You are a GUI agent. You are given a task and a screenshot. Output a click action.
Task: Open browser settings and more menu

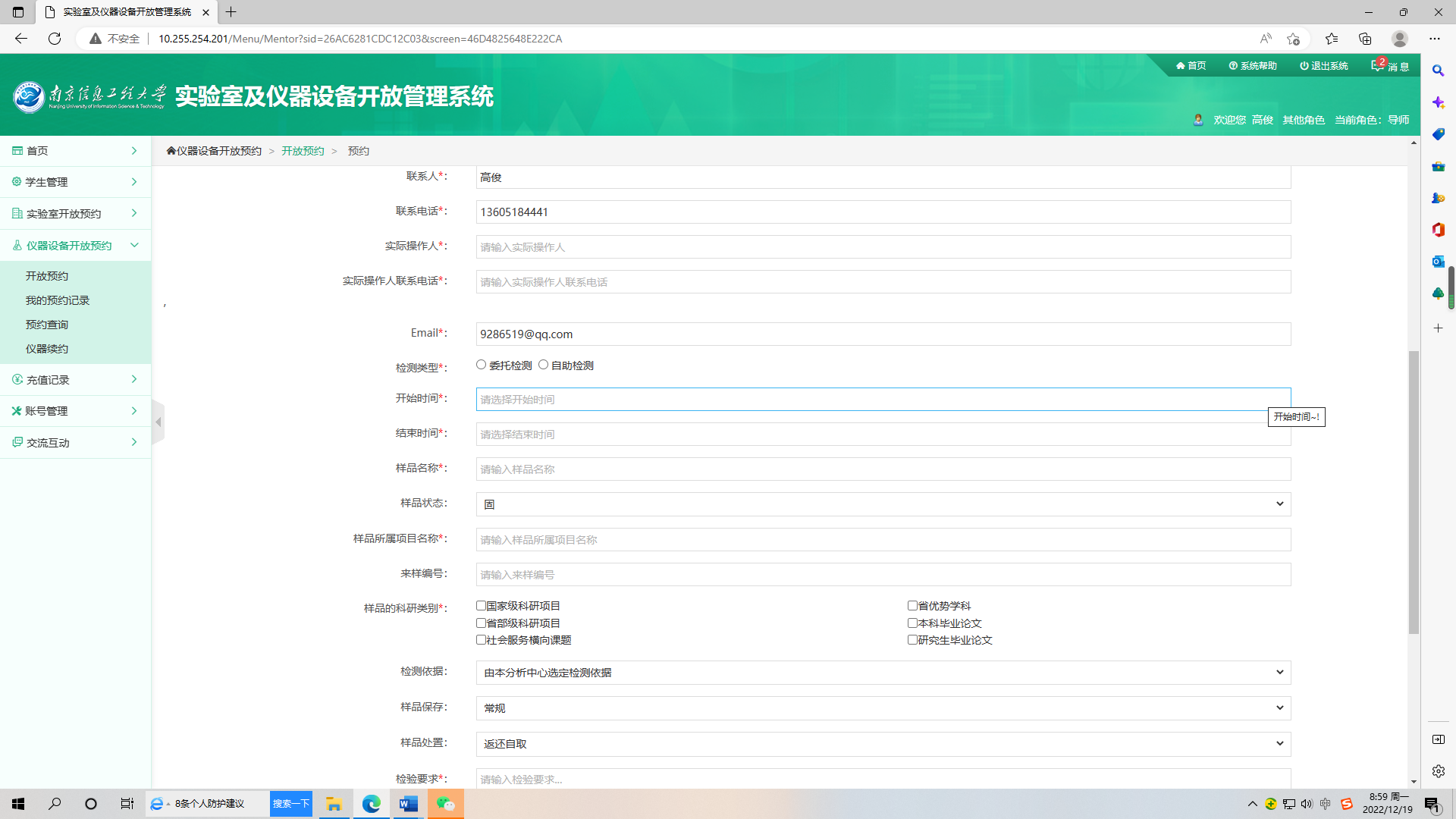pyautogui.click(x=1435, y=39)
